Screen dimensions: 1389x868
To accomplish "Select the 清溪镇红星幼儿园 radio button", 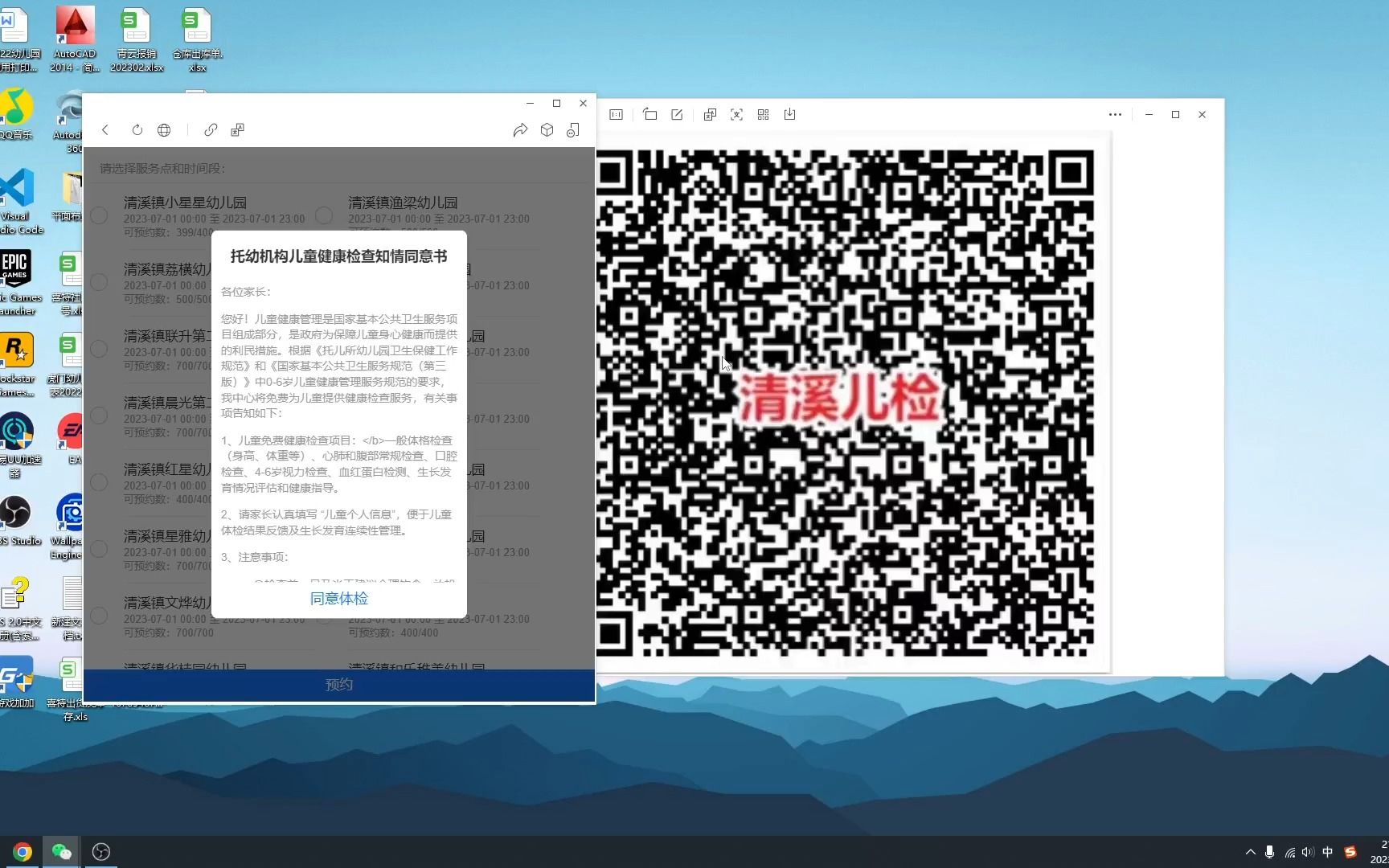I will pos(99,482).
